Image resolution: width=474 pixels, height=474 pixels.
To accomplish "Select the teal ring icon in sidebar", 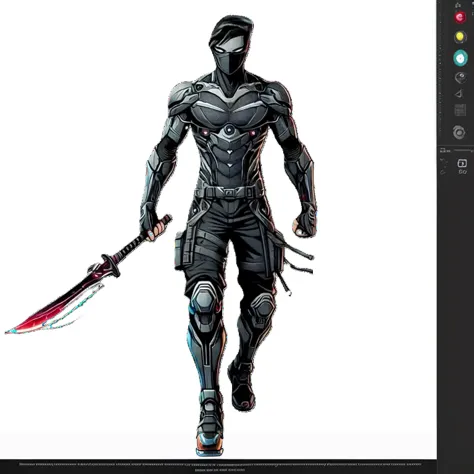I will [460, 58].
